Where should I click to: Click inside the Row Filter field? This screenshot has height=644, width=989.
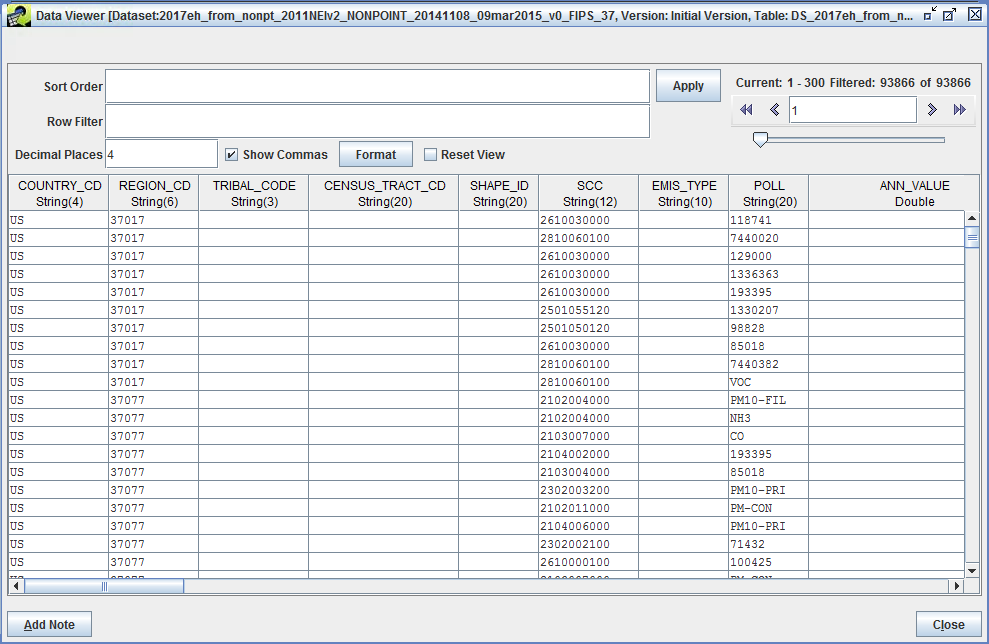click(x=380, y=121)
